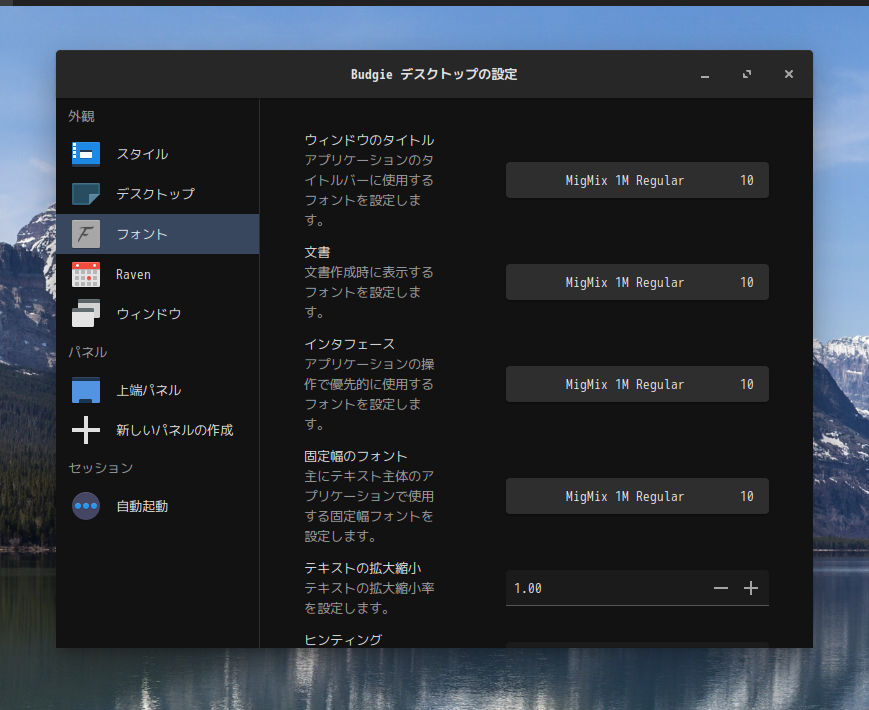This screenshot has height=710, width=869.
Task: Open the 自動起動 session settings
Action: 157,506
